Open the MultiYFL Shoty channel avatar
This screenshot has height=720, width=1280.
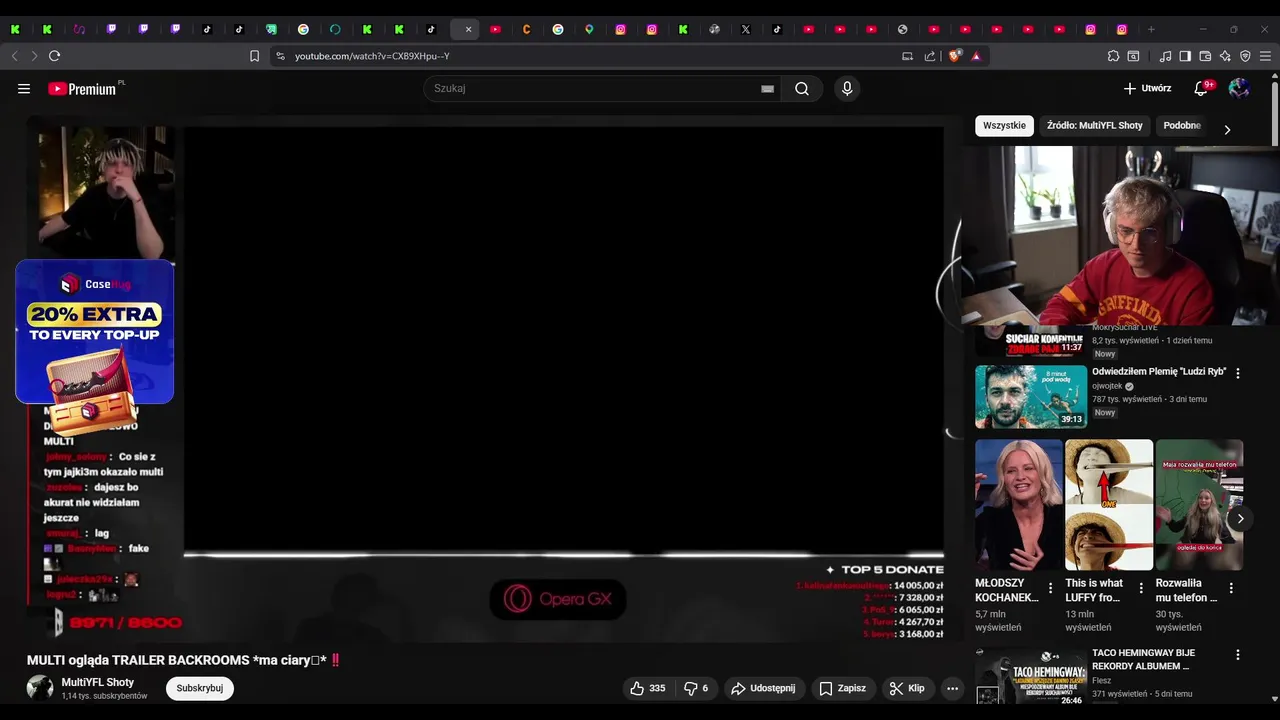click(x=40, y=688)
